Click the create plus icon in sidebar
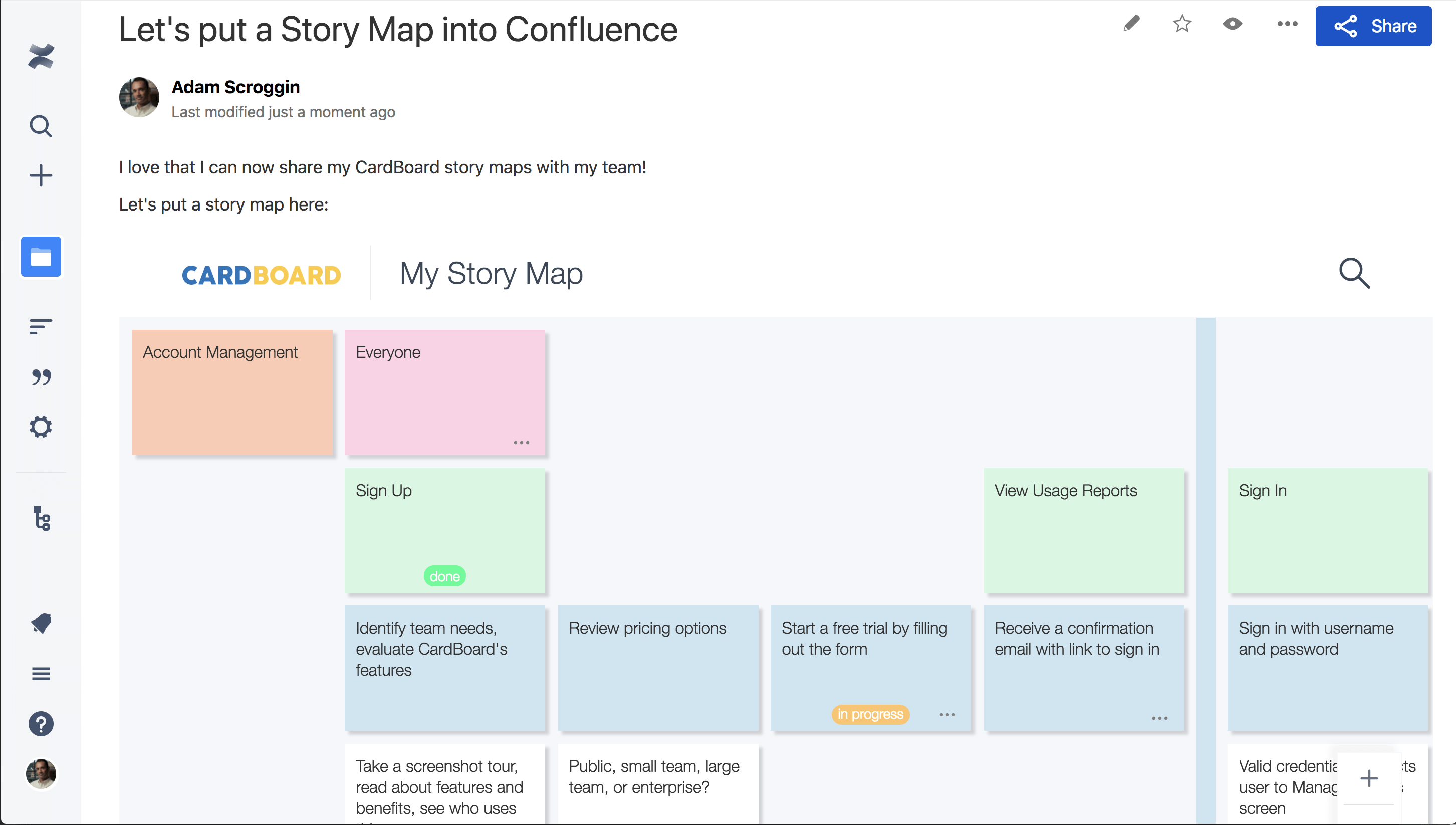 [x=41, y=175]
